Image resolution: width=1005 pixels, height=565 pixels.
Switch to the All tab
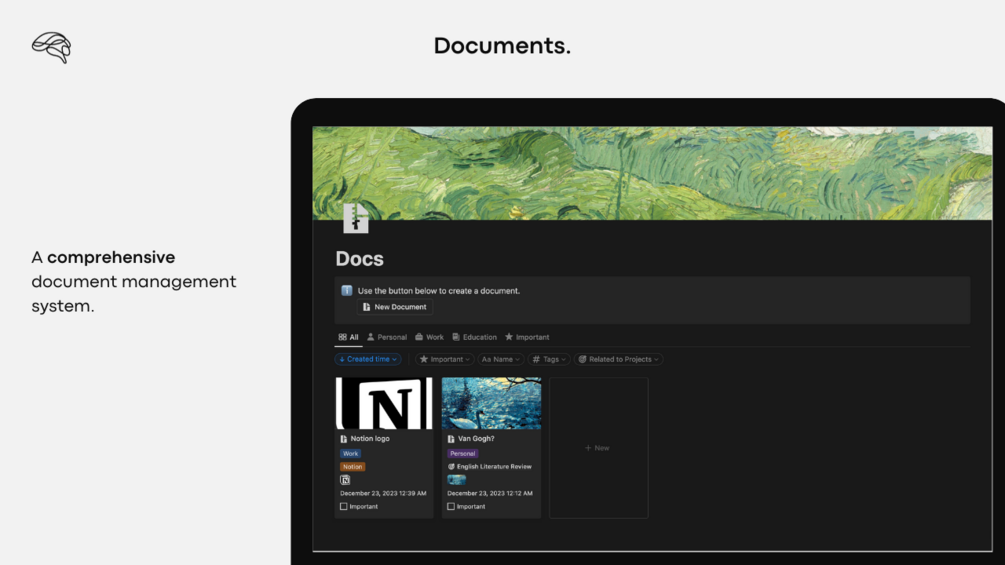coord(348,337)
